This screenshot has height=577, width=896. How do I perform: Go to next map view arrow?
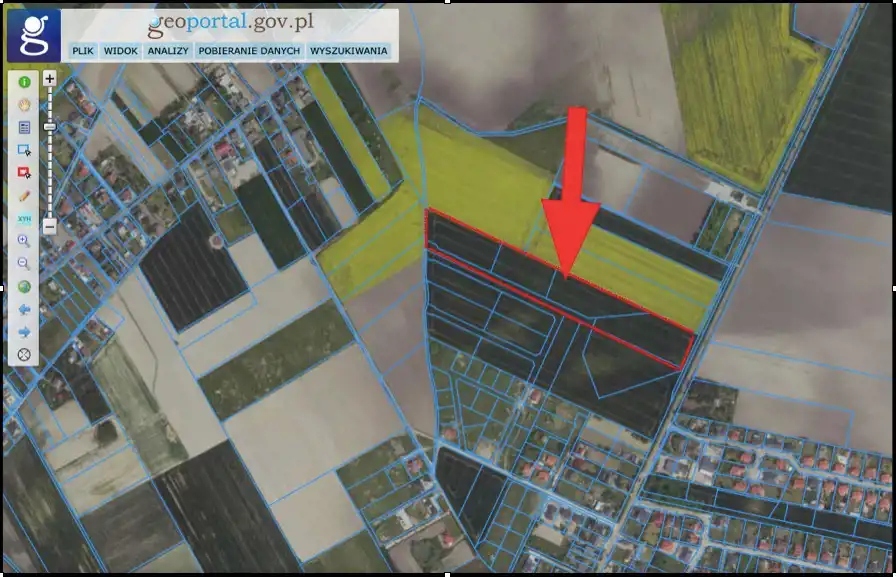(x=24, y=332)
